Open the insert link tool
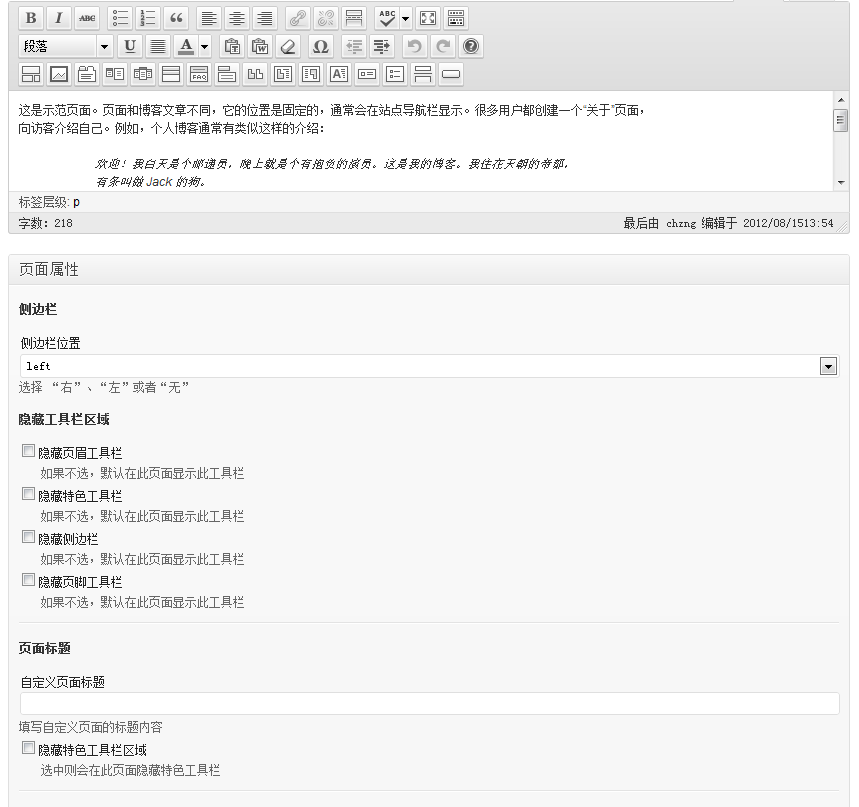859x807 pixels. tap(298, 17)
